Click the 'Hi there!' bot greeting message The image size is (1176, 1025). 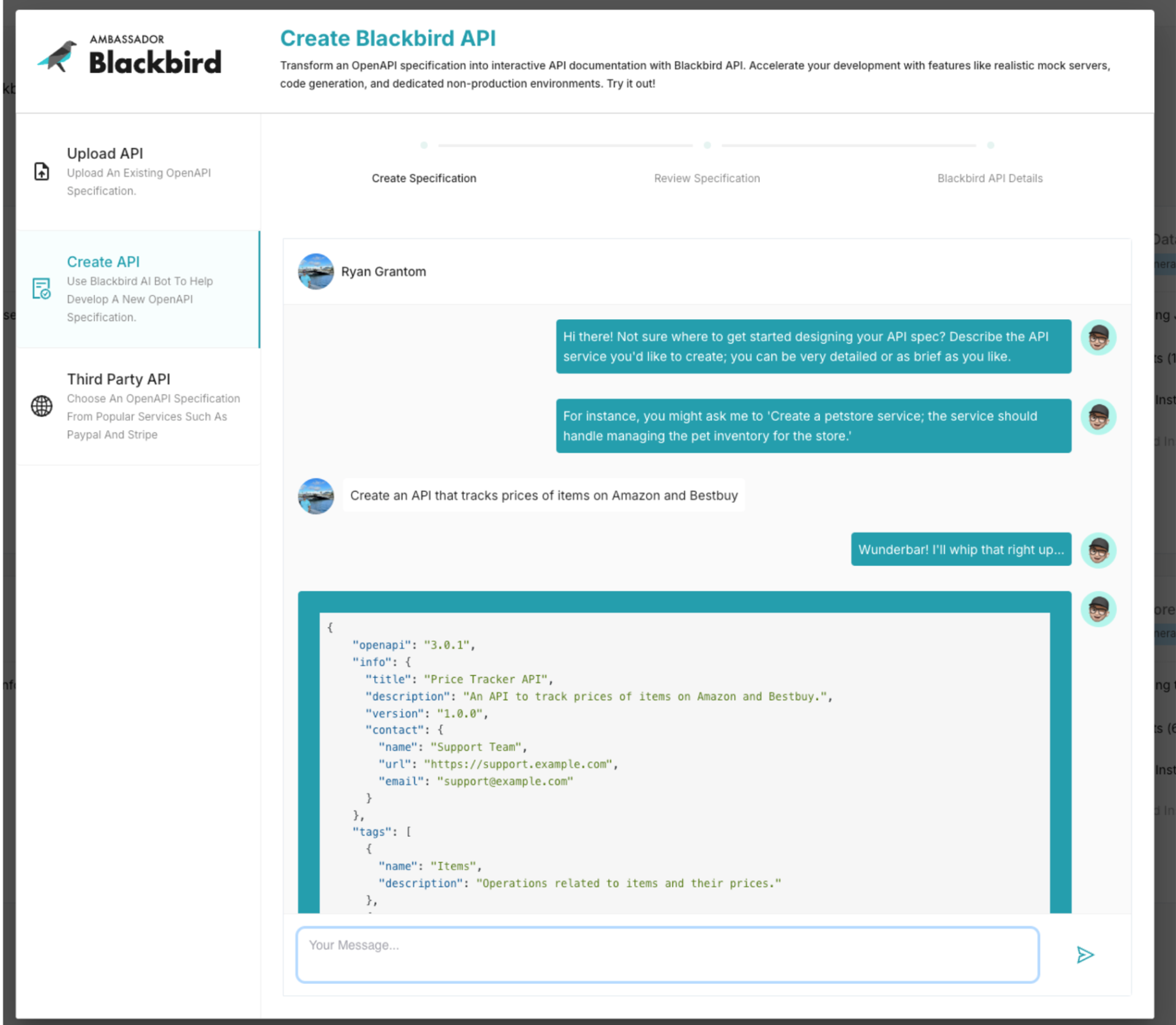tap(813, 346)
